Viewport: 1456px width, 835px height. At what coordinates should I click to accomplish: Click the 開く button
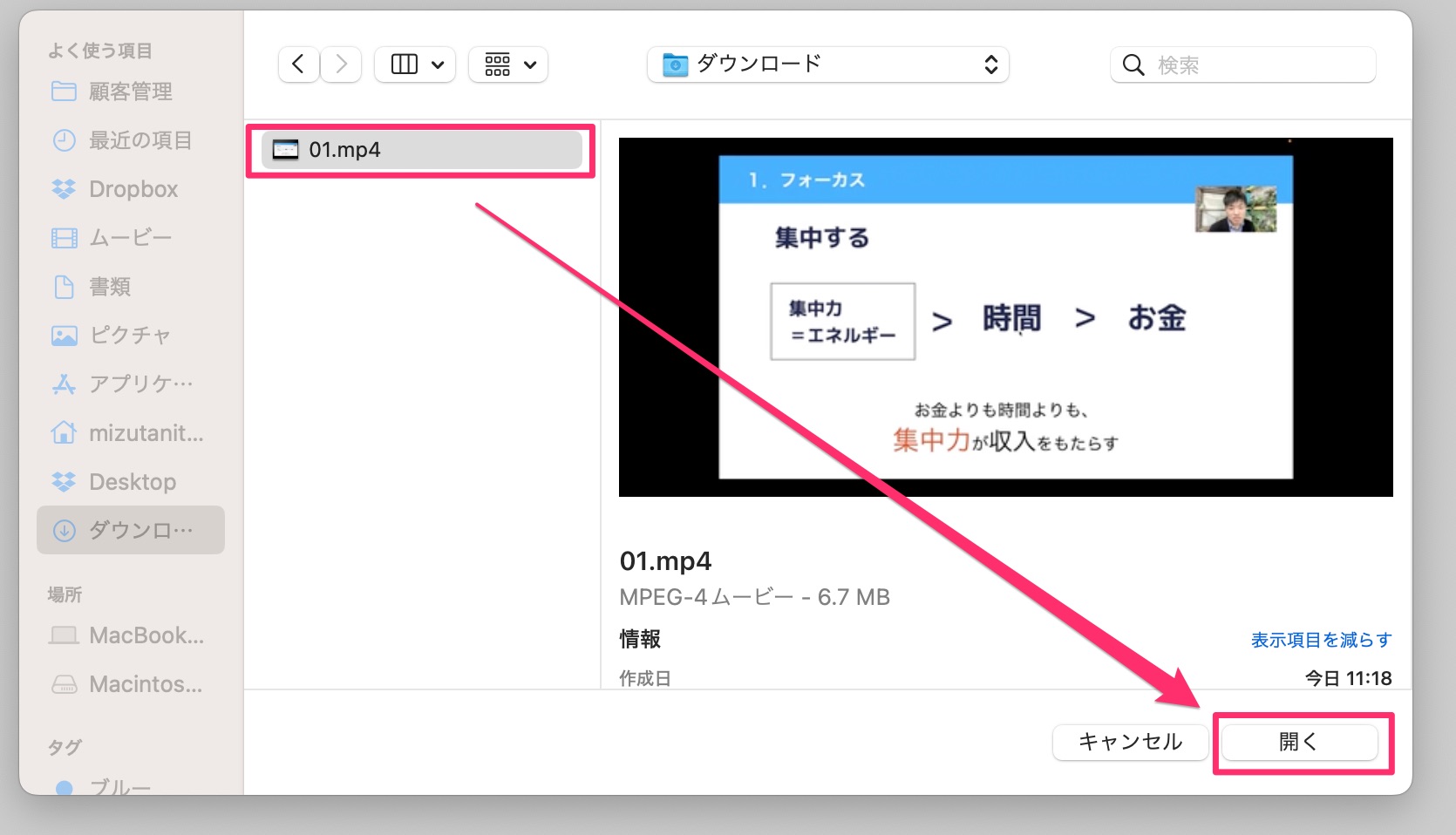(x=1299, y=742)
